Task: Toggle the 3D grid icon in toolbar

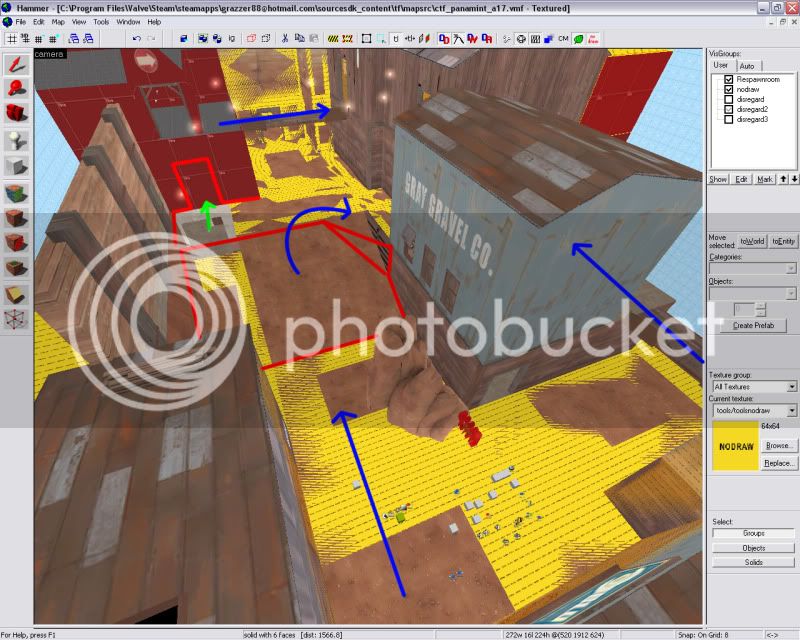Action: 24,39
